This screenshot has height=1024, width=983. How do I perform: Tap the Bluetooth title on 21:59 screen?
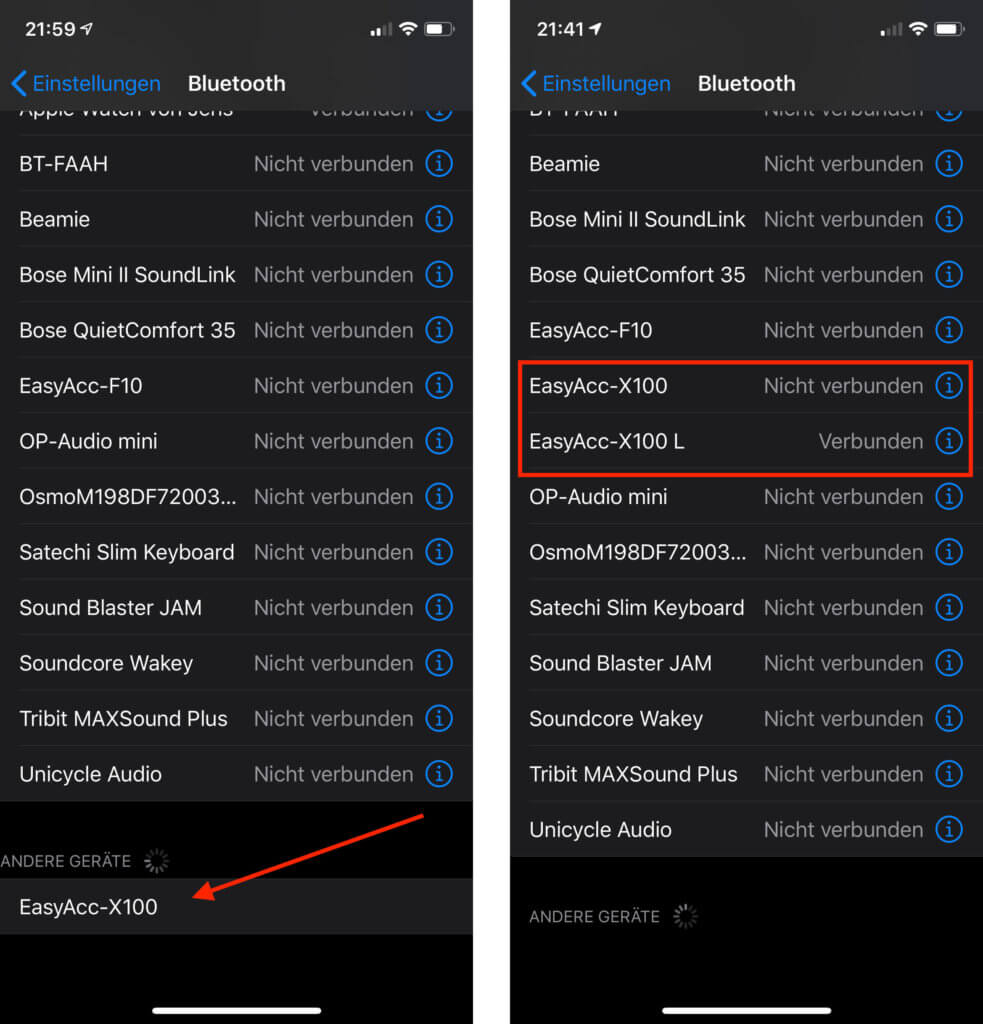coord(236,84)
